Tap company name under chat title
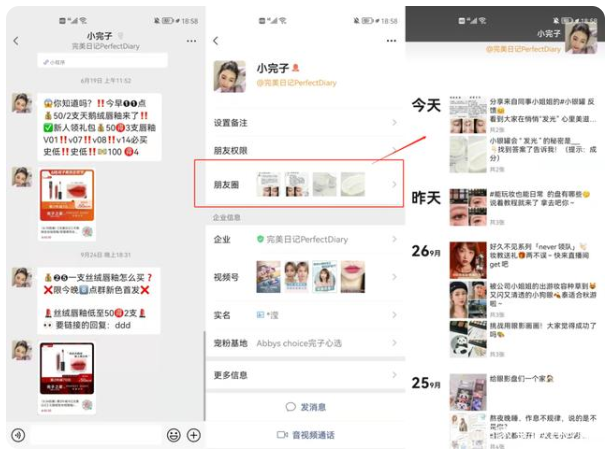 click(x=105, y=46)
